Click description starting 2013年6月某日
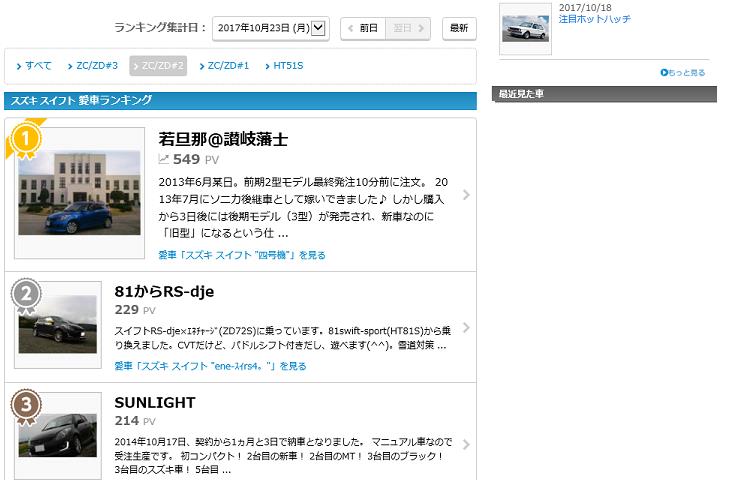 [303, 207]
